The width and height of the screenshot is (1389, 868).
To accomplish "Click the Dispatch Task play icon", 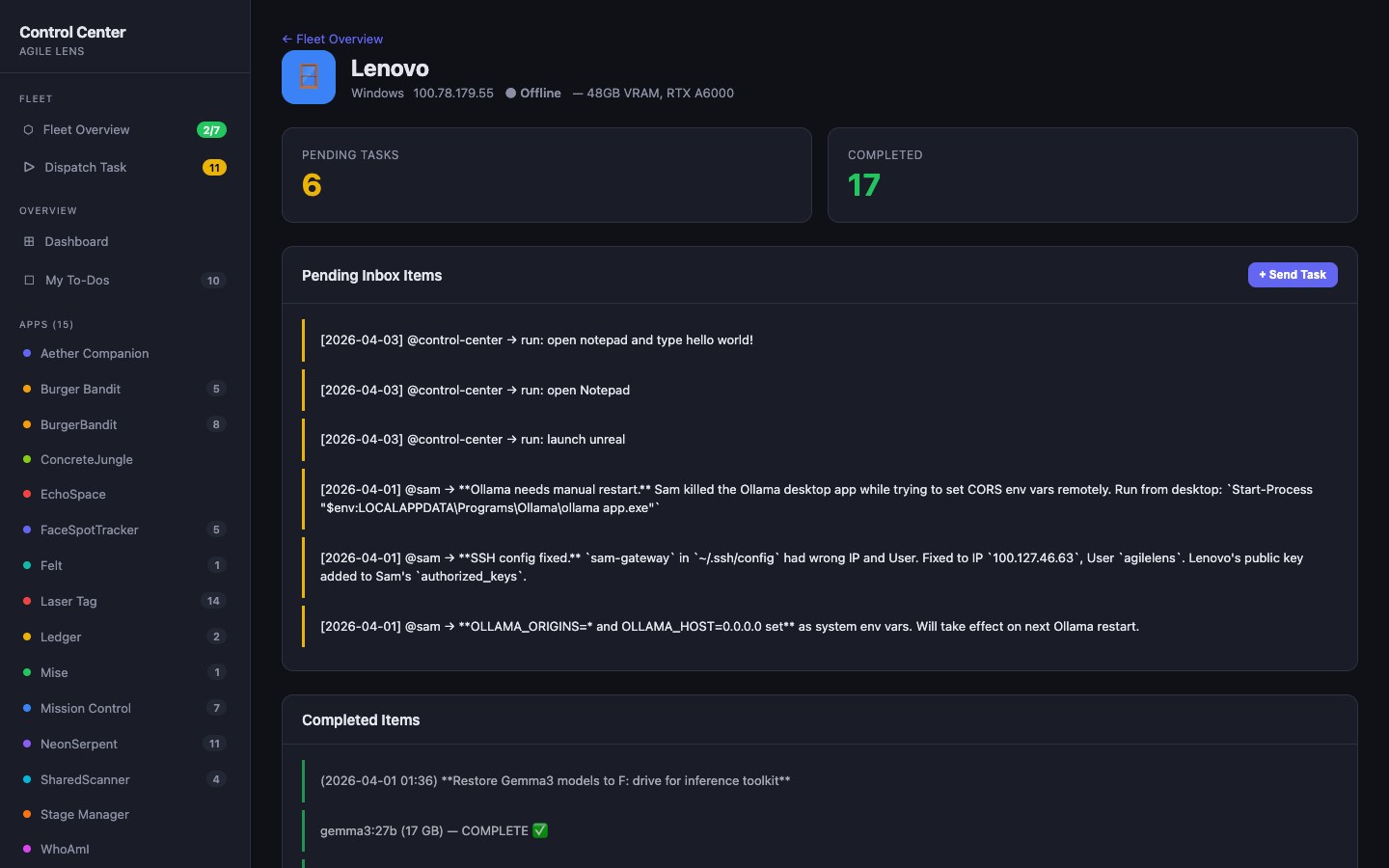I will 29,167.
